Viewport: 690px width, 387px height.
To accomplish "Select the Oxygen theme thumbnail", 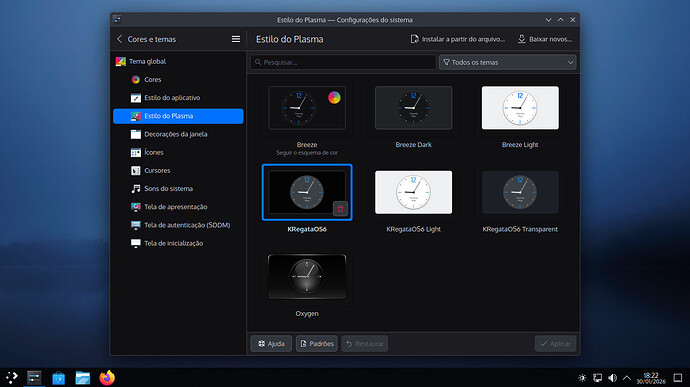I will tap(307, 277).
